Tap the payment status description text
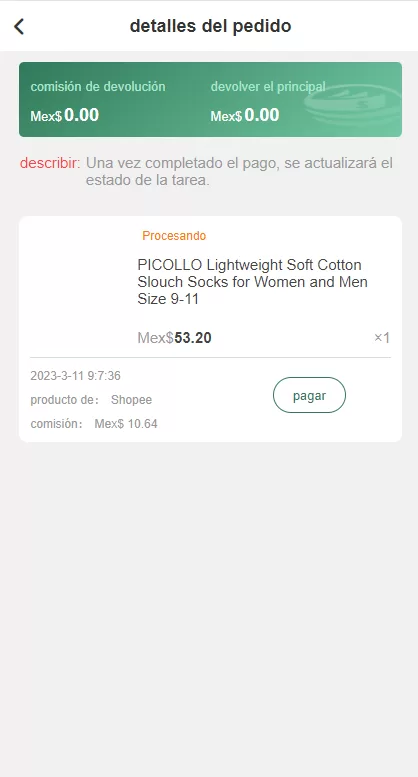418x777 pixels. pos(239,171)
